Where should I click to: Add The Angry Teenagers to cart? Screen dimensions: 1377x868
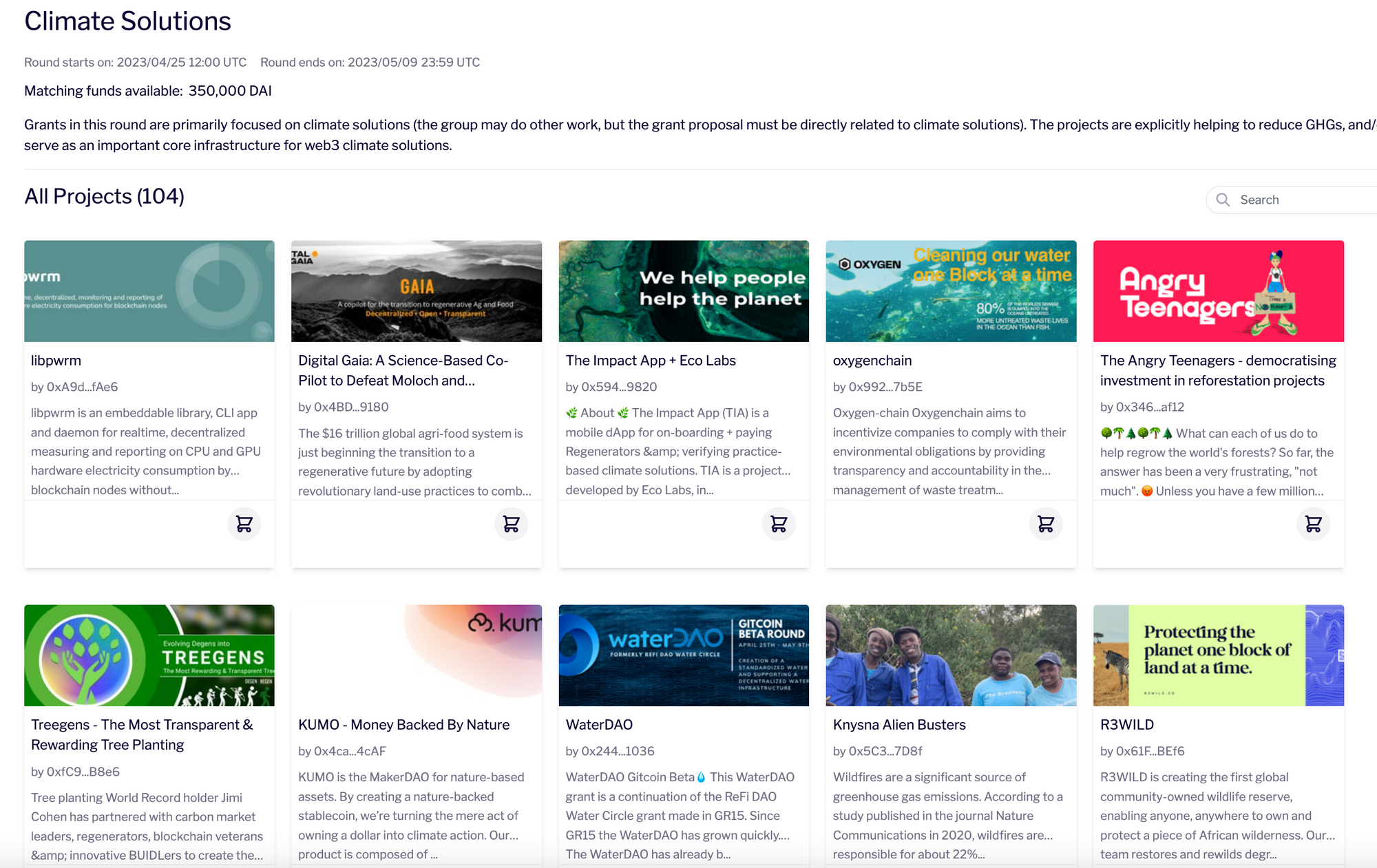[1313, 524]
